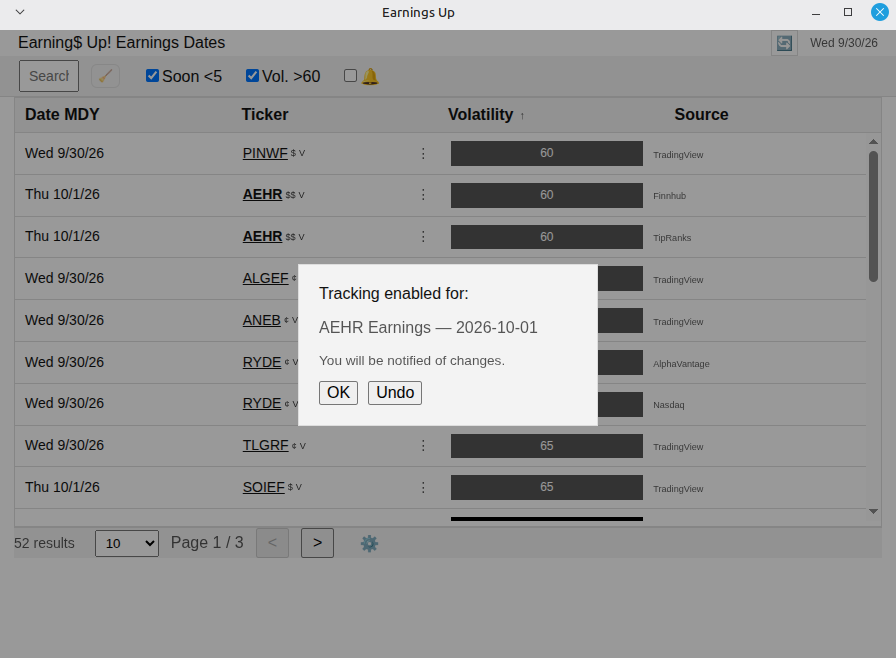Click the table vertical scrollbar thumb

tap(873, 216)
